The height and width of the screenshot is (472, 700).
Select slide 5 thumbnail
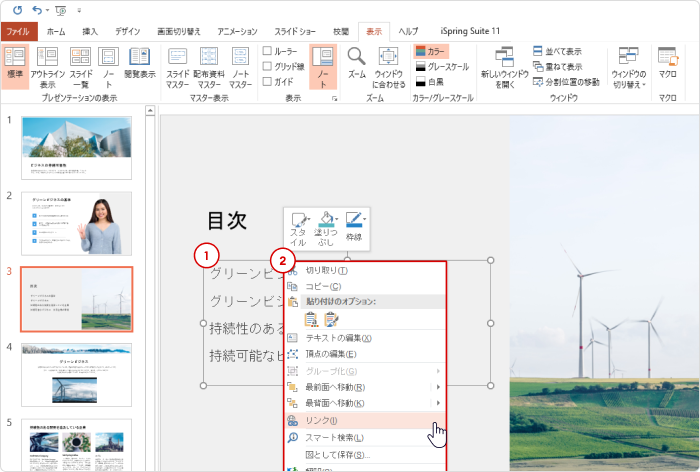pyautogui.click(x=76, y=445)
